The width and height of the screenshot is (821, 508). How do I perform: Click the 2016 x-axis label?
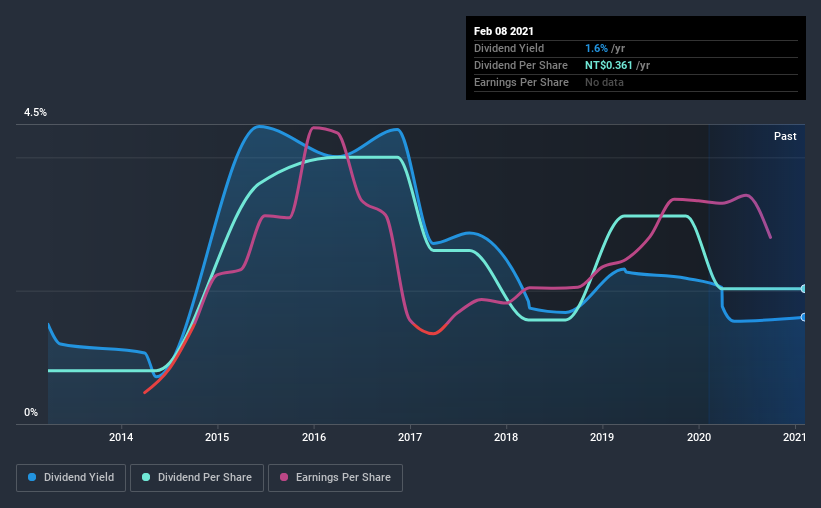pyautogui.click(x=314, y=437)
